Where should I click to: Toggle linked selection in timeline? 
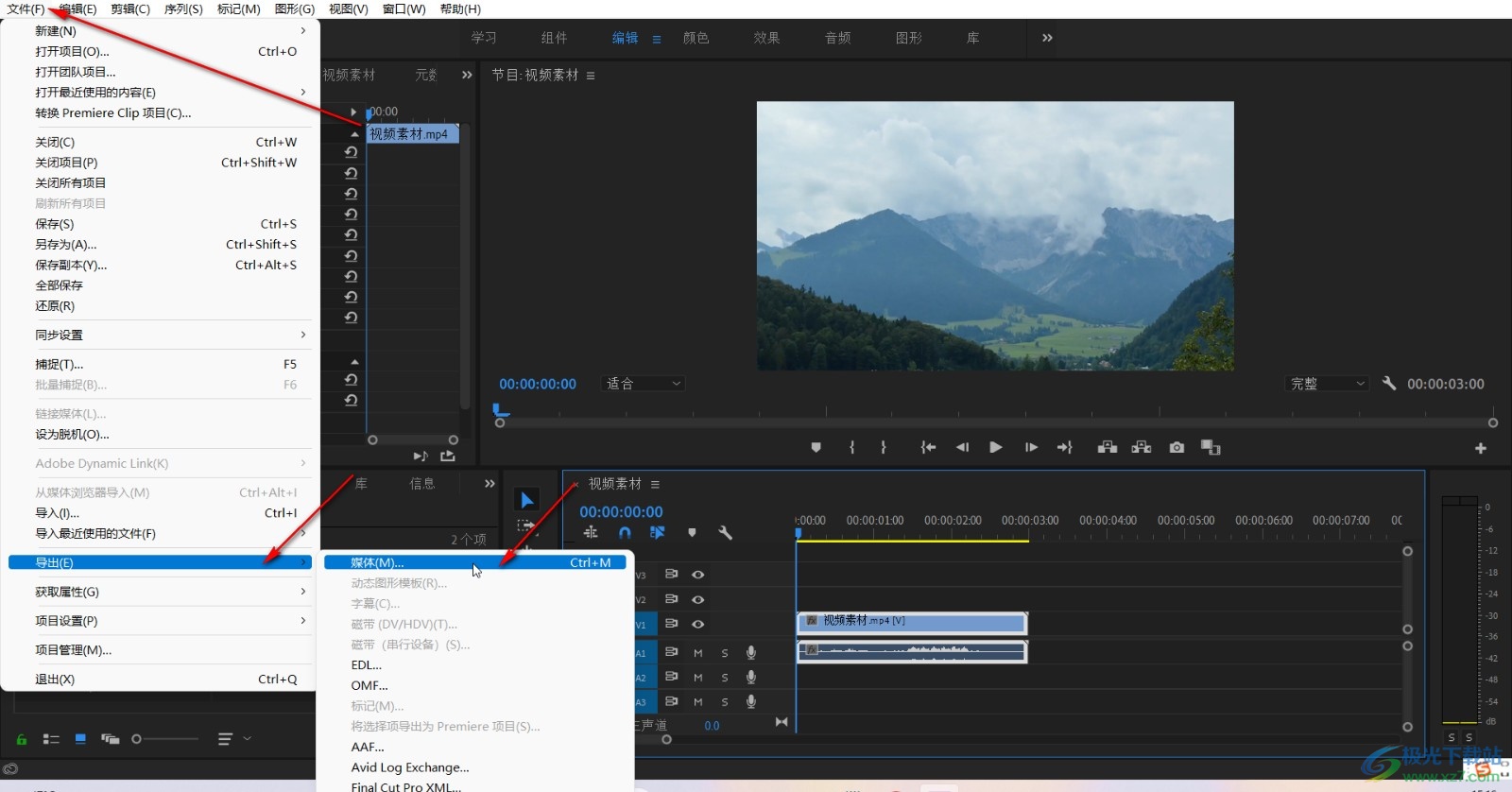coord(658,533)
